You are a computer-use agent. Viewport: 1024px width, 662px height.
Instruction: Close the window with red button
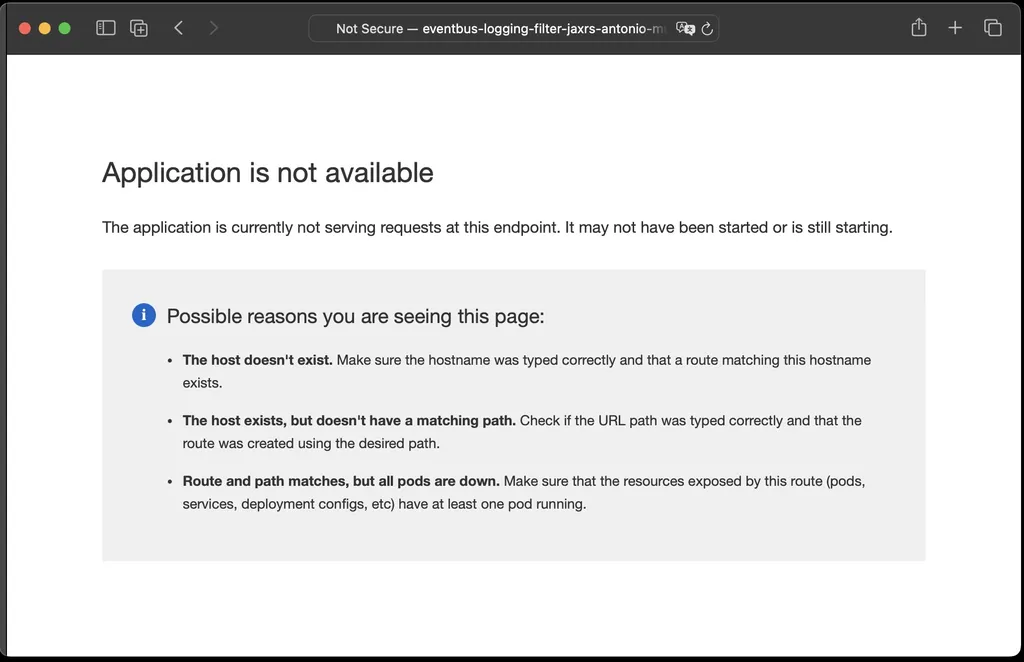pyautogui.click(x=25, y=28)
